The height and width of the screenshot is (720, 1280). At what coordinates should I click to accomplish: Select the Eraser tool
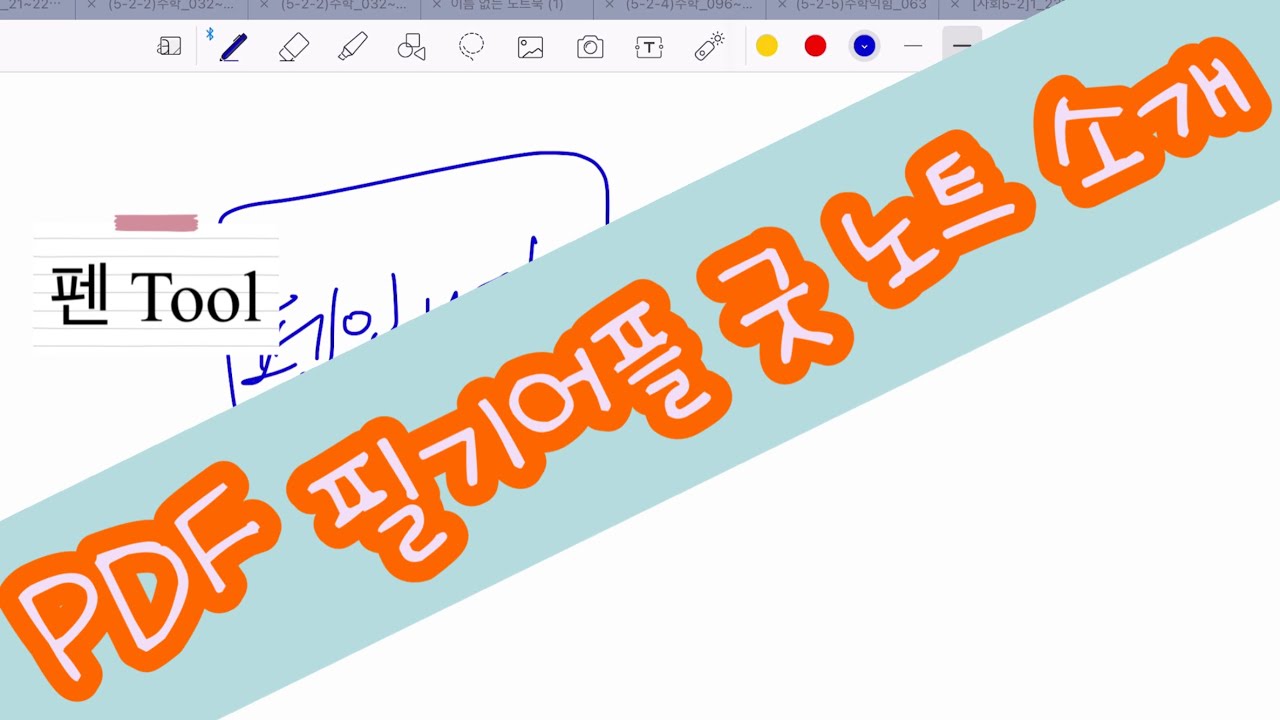(293, 47)
